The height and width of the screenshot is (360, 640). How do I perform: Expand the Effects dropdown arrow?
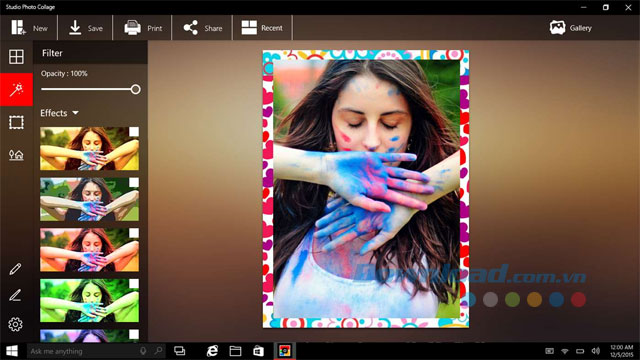pyautogui.click(x=76, y=113)
